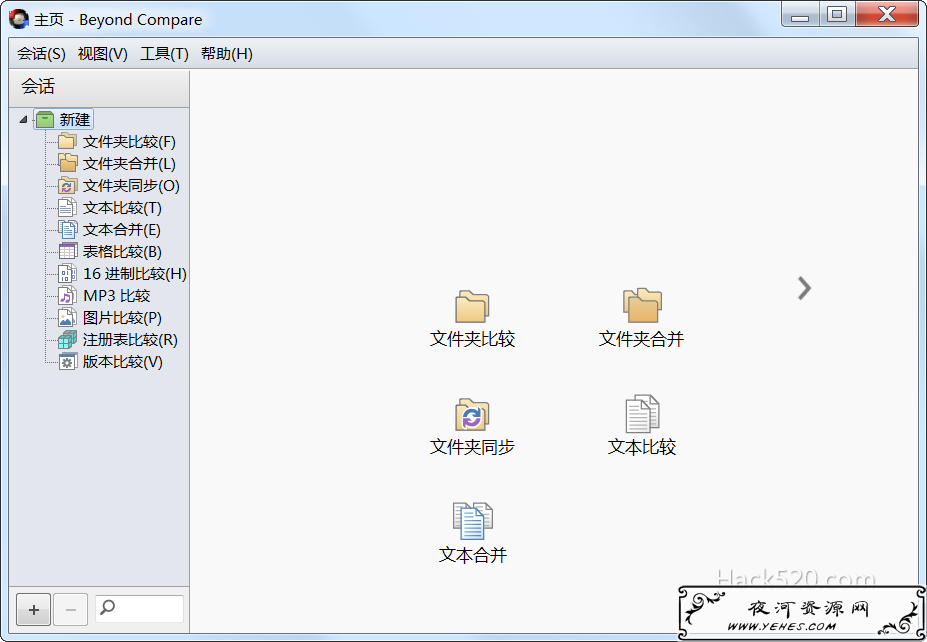This screenshot has width=927, height=642.
Task: Select 表格比较(B) text in session tree
Action: (122, 252)
